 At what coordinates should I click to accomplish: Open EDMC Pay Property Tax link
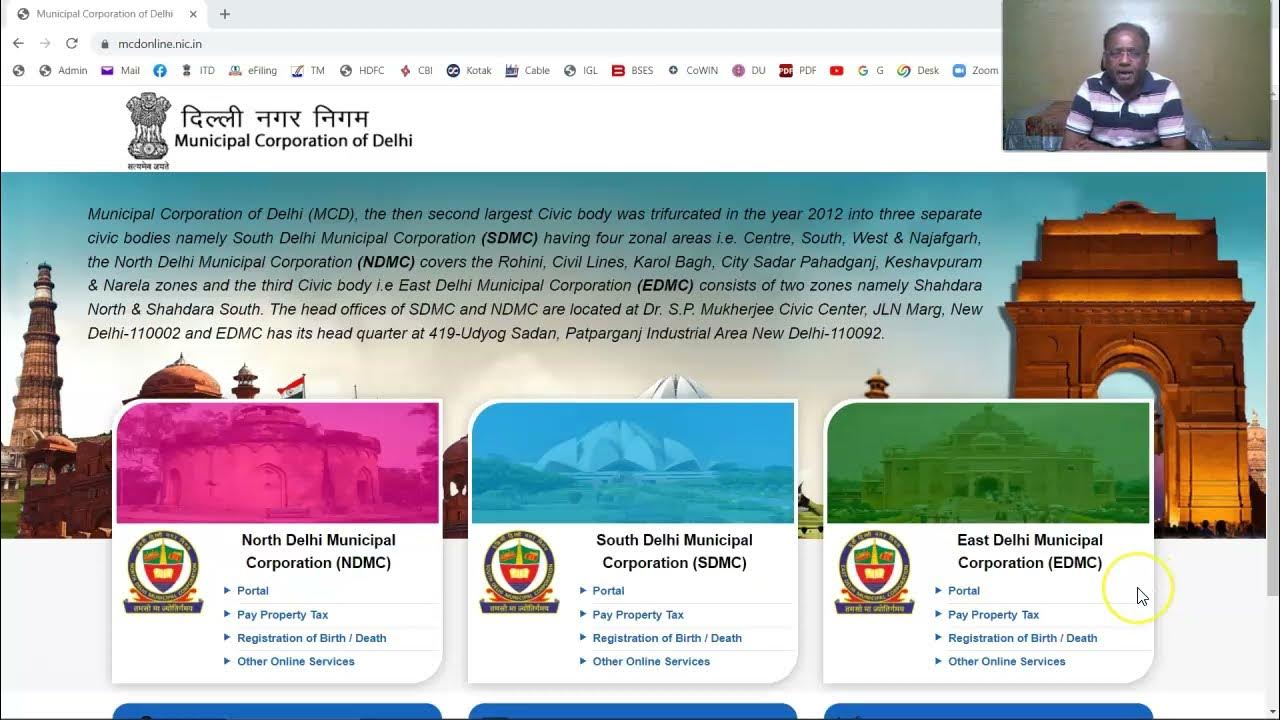tap(993, 615)
